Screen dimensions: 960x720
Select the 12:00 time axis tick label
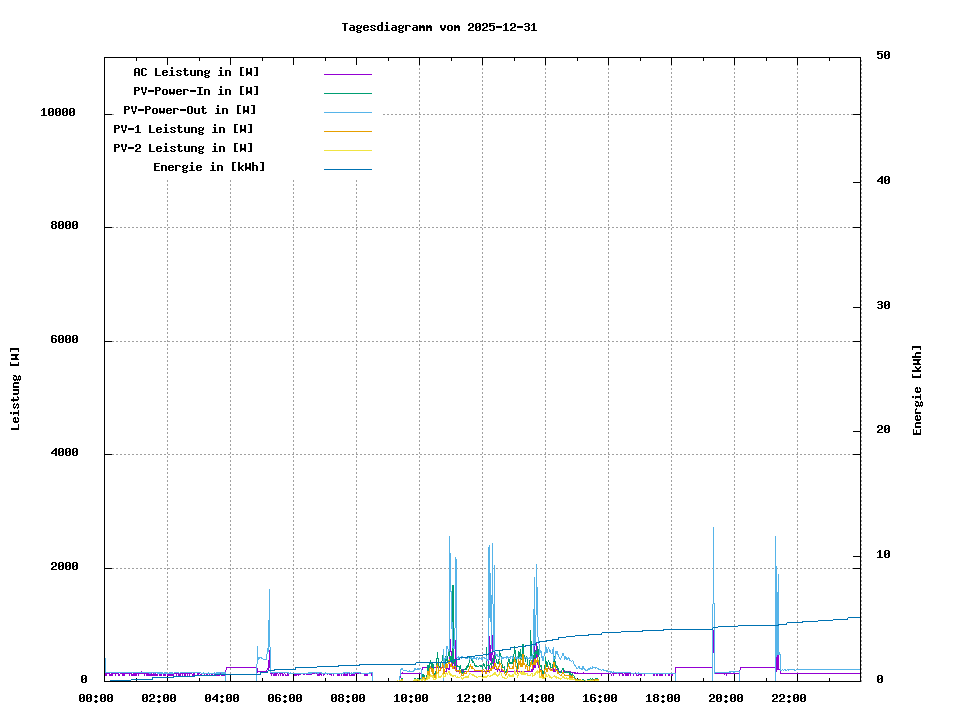click(x=474, y=698)
